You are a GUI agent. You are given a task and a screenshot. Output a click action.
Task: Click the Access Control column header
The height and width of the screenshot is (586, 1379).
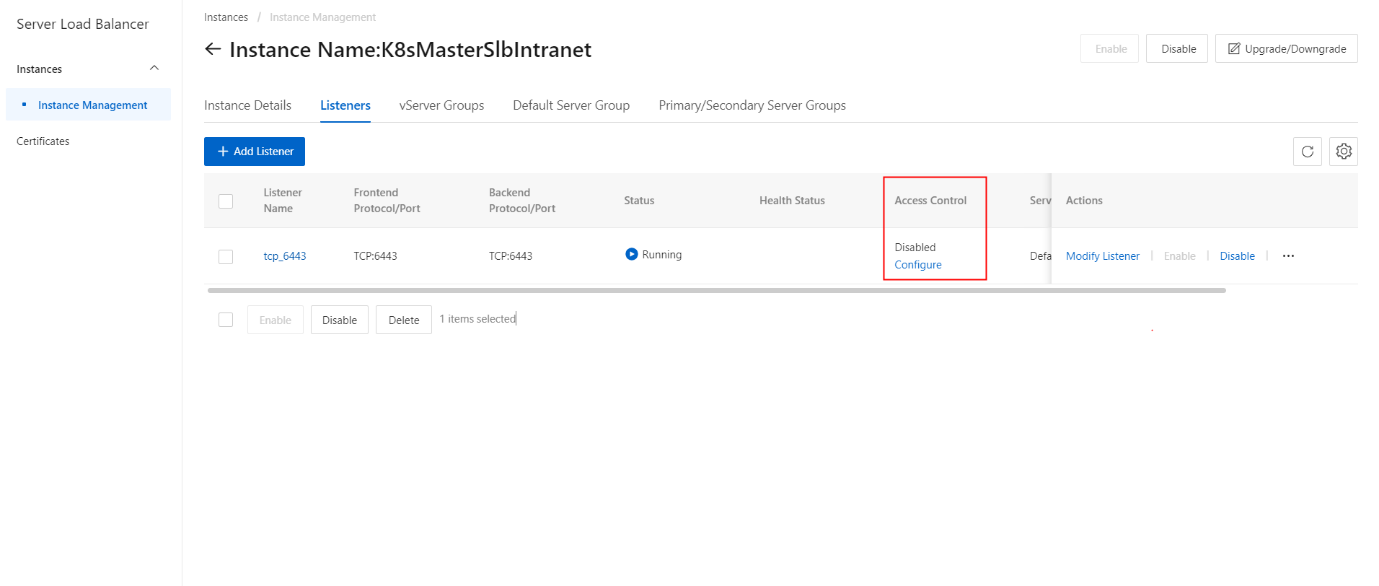pos(931,200)
